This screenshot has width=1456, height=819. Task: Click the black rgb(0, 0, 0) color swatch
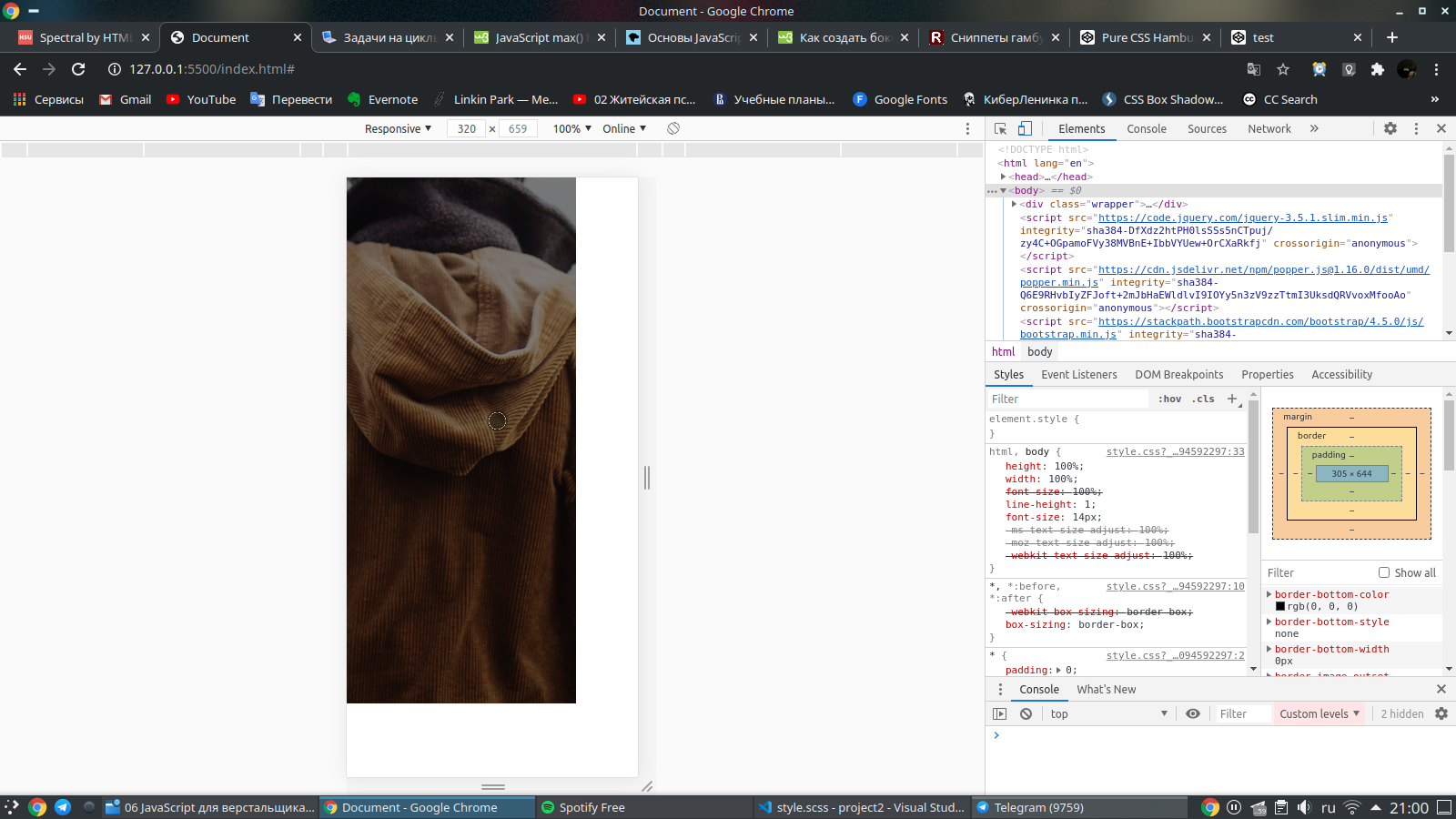tap(1280, 606)
